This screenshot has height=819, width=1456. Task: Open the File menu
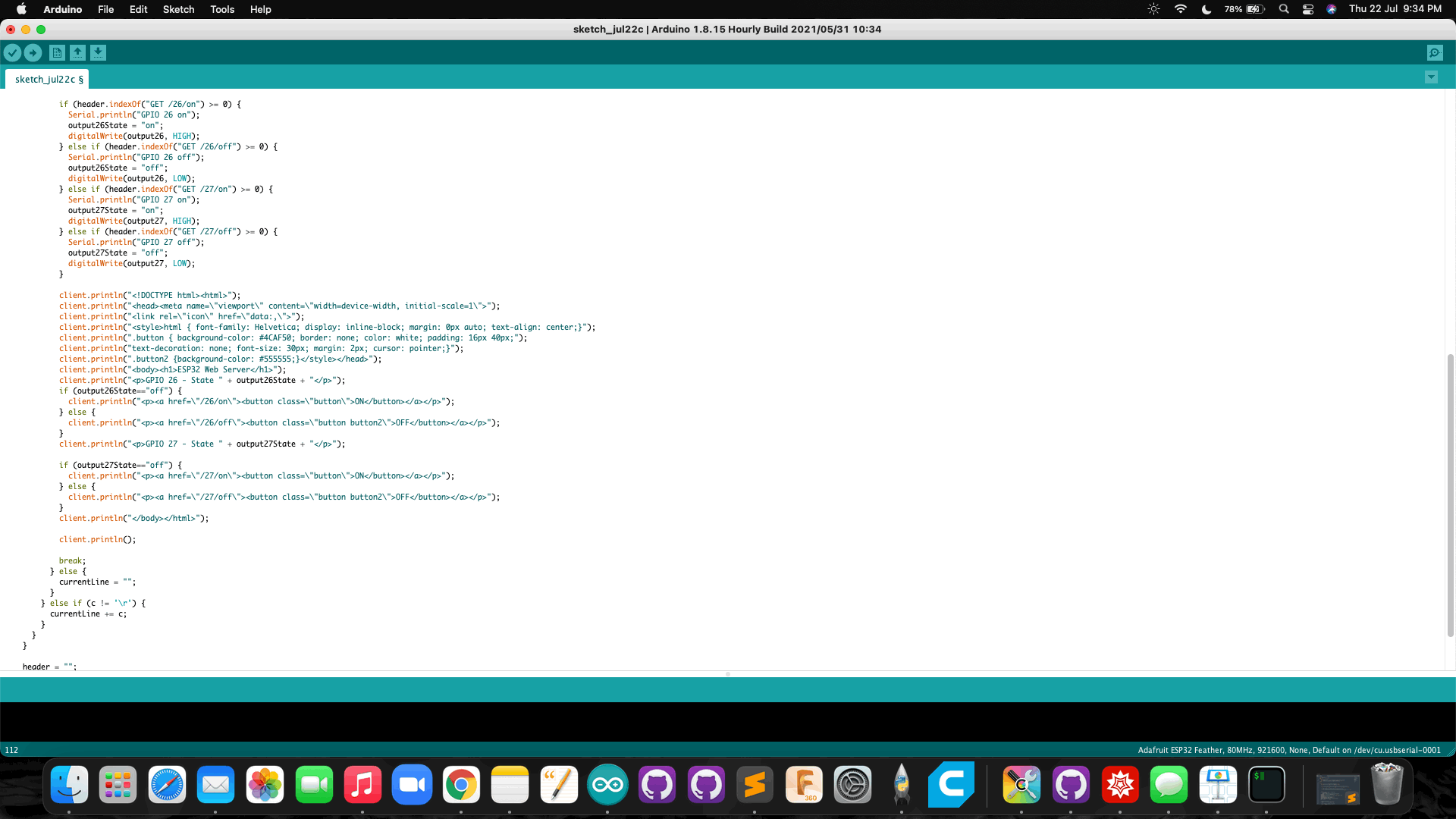point(105,9)
